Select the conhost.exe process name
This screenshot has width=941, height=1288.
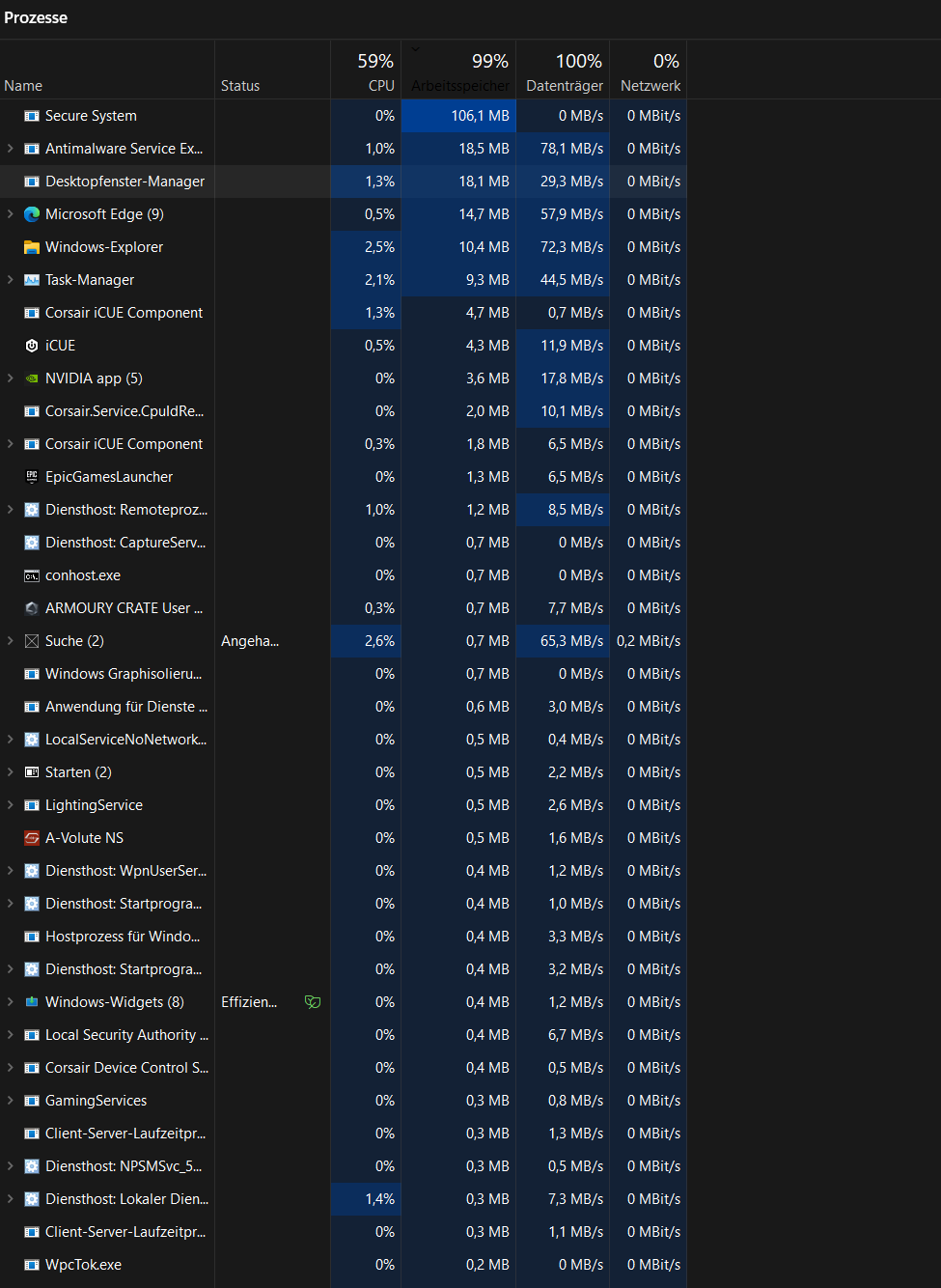click(83, 575)
